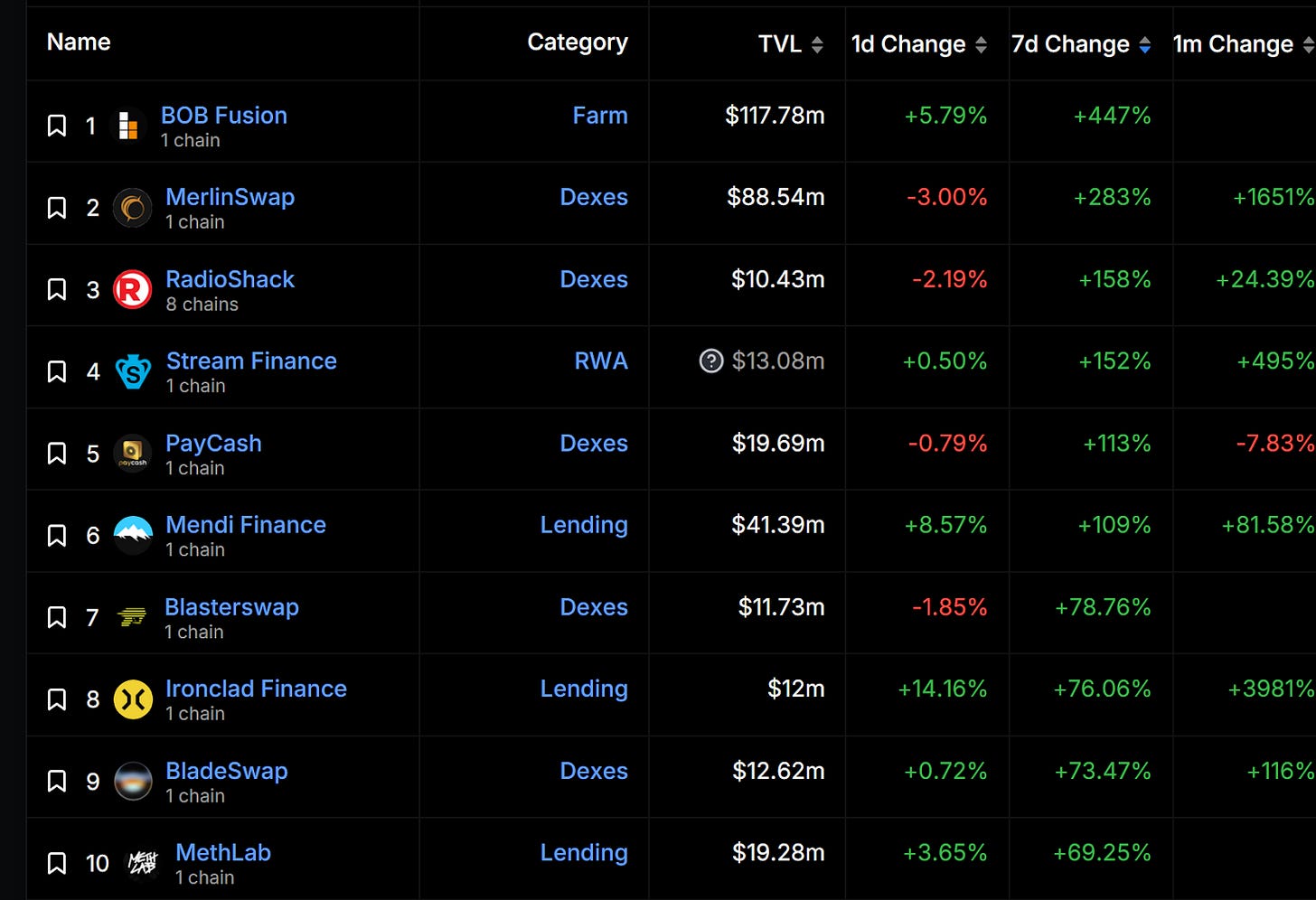Image resolution: width=1316 pixels, height=900 pixels.
Task: Open Dexes category in BladeSwap row
Action: click(594, 771)
